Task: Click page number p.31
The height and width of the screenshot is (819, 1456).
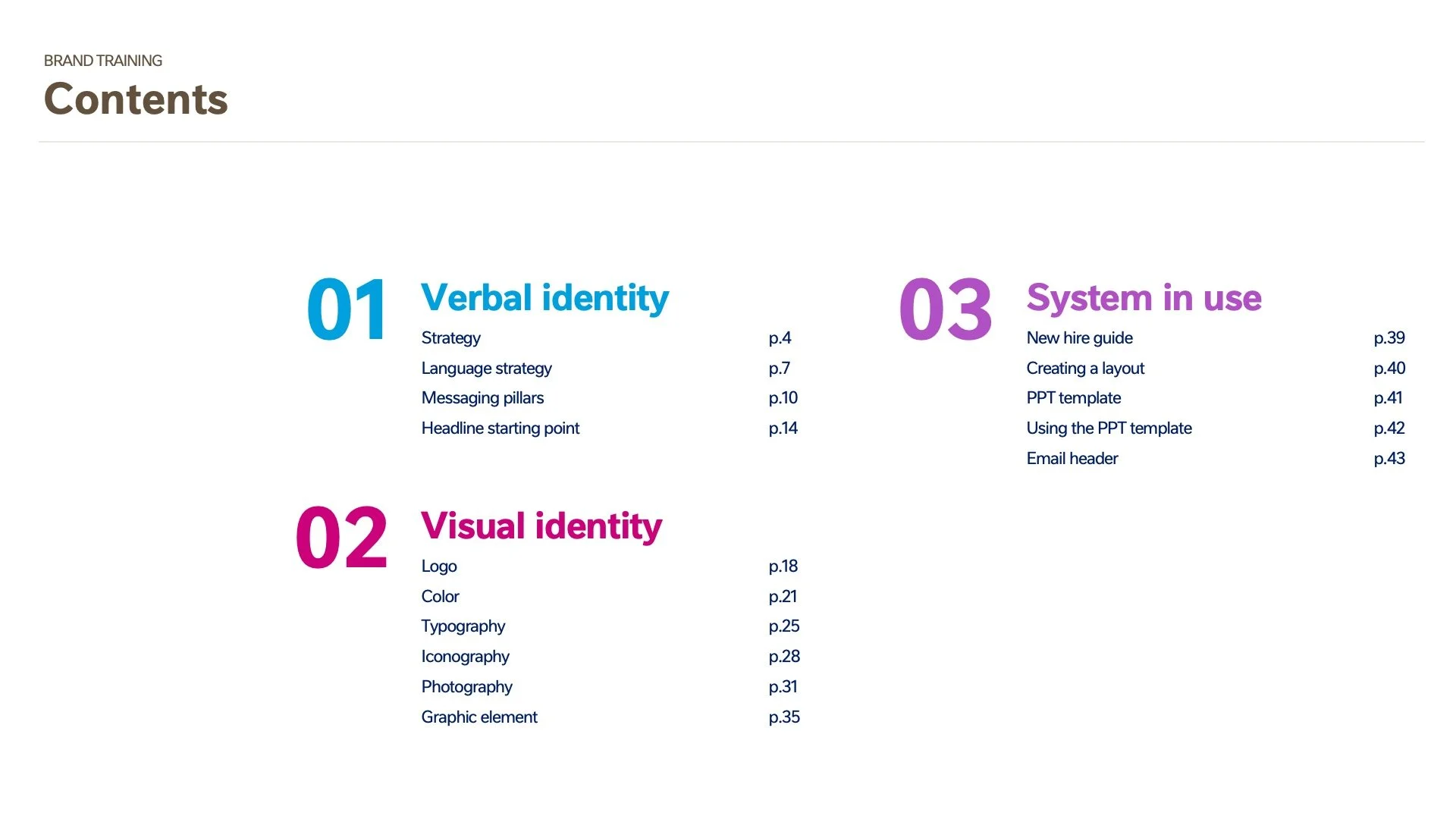Action: (783, 687)
